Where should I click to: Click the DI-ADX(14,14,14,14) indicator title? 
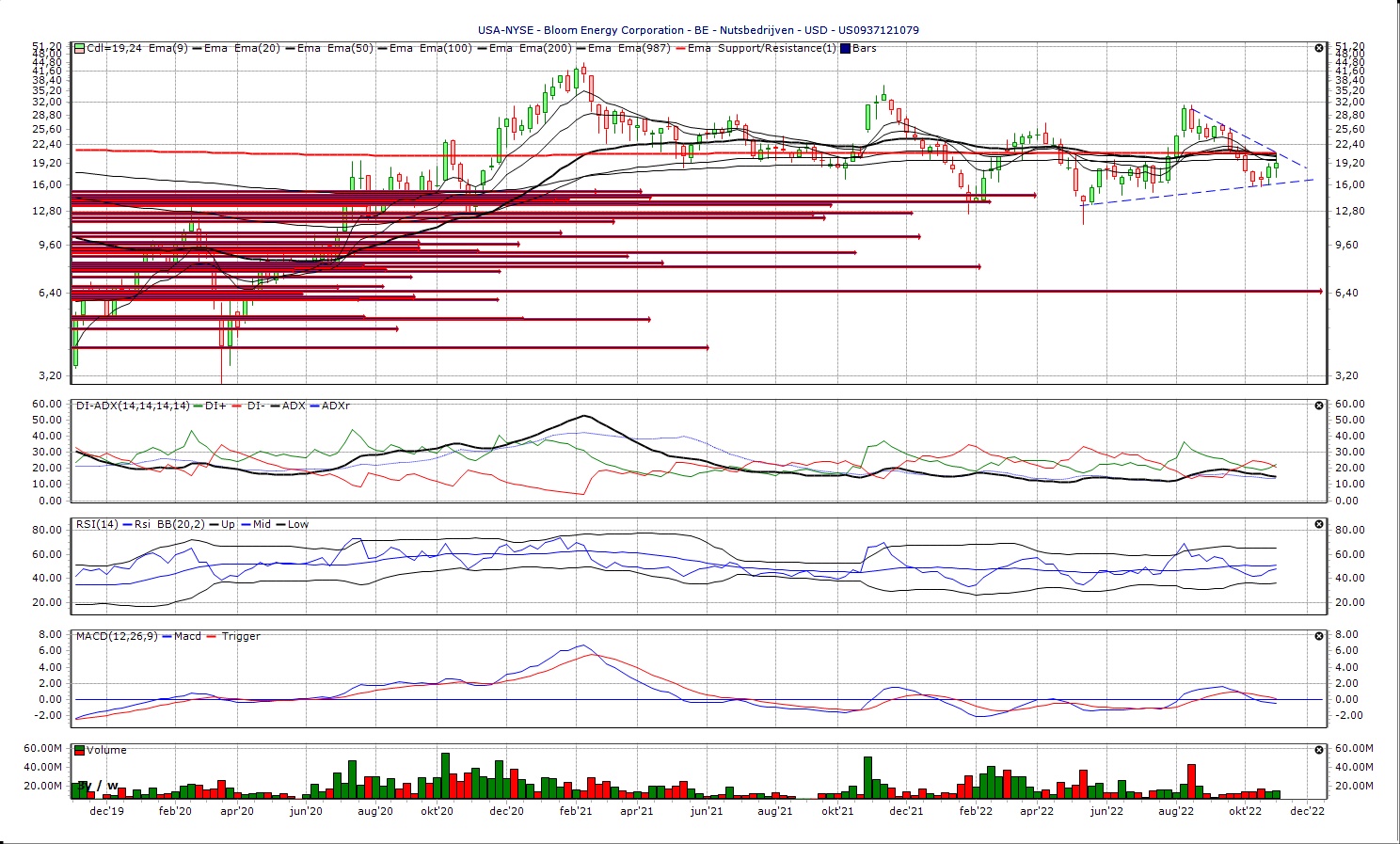coord(132,406)
